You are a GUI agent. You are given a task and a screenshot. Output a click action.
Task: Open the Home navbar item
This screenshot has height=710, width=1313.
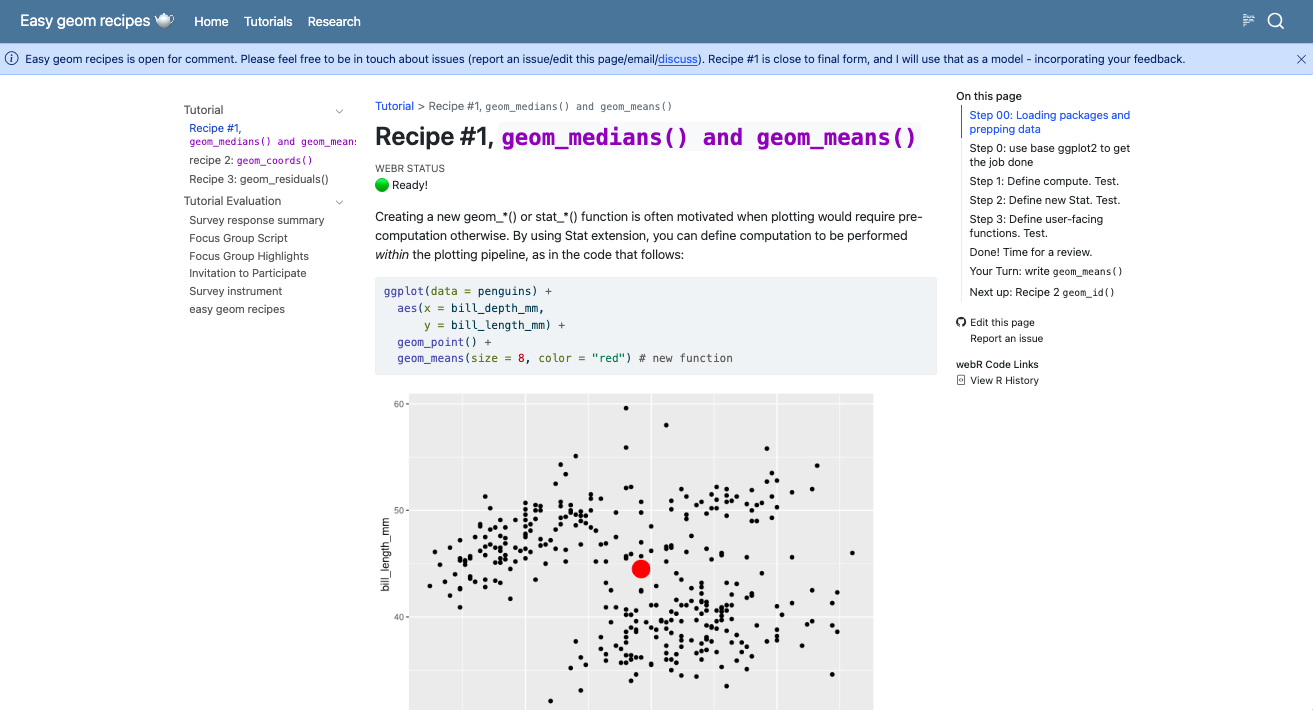pyautogui.click(x=211, y=21)
